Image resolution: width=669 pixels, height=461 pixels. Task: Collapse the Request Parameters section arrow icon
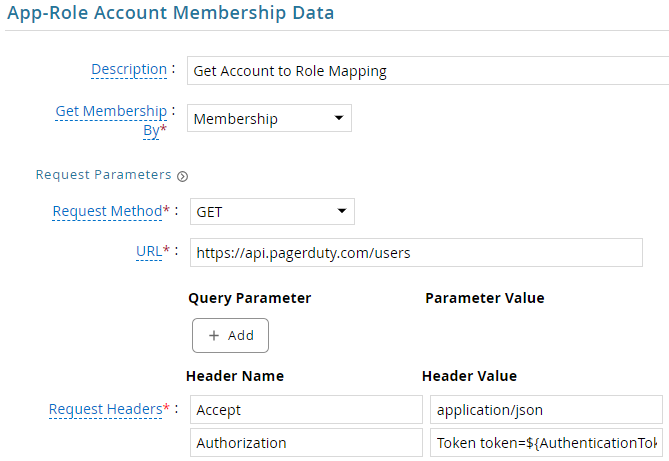pos(183,176)
